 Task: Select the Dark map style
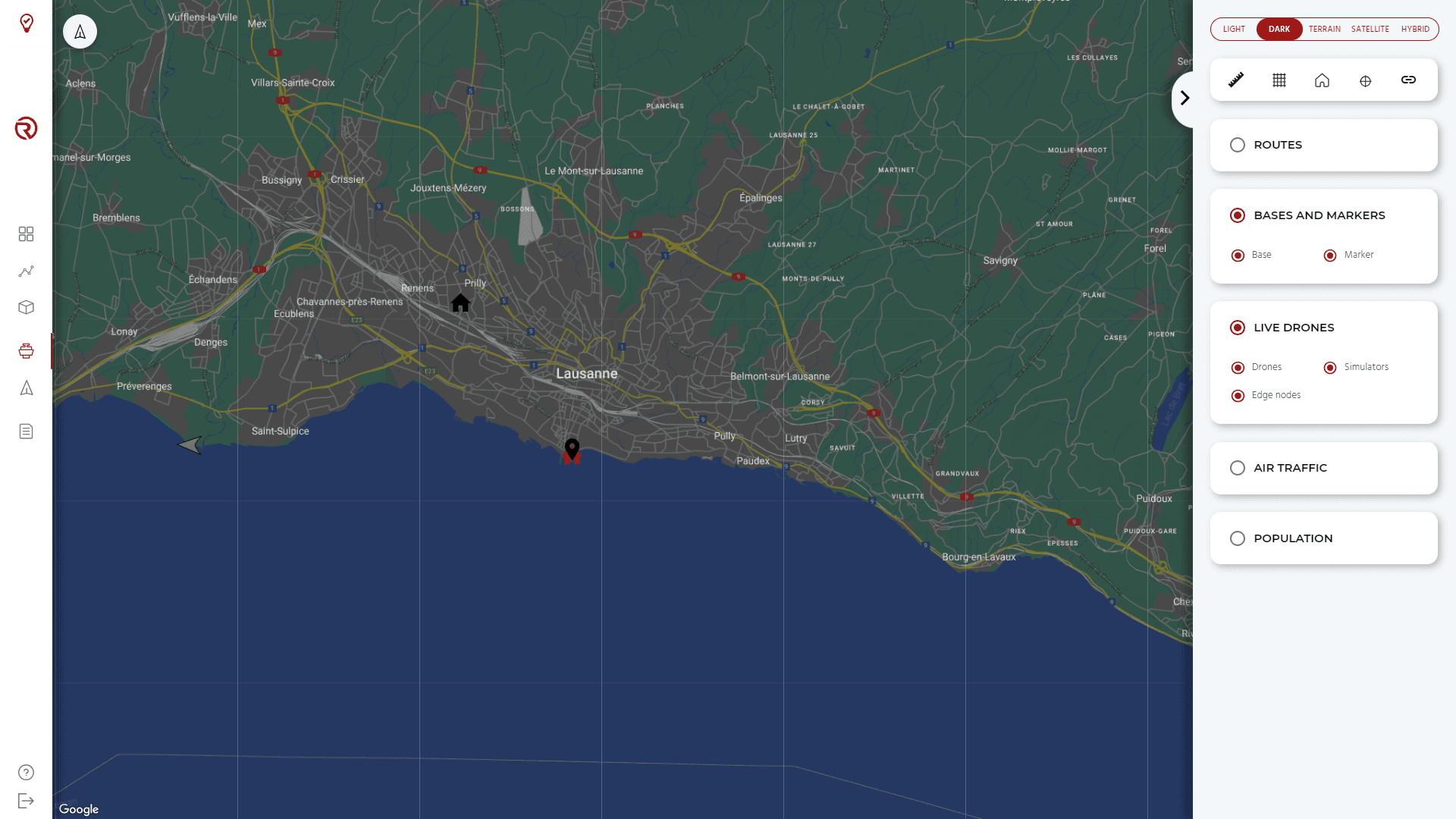click(1279, 29)
